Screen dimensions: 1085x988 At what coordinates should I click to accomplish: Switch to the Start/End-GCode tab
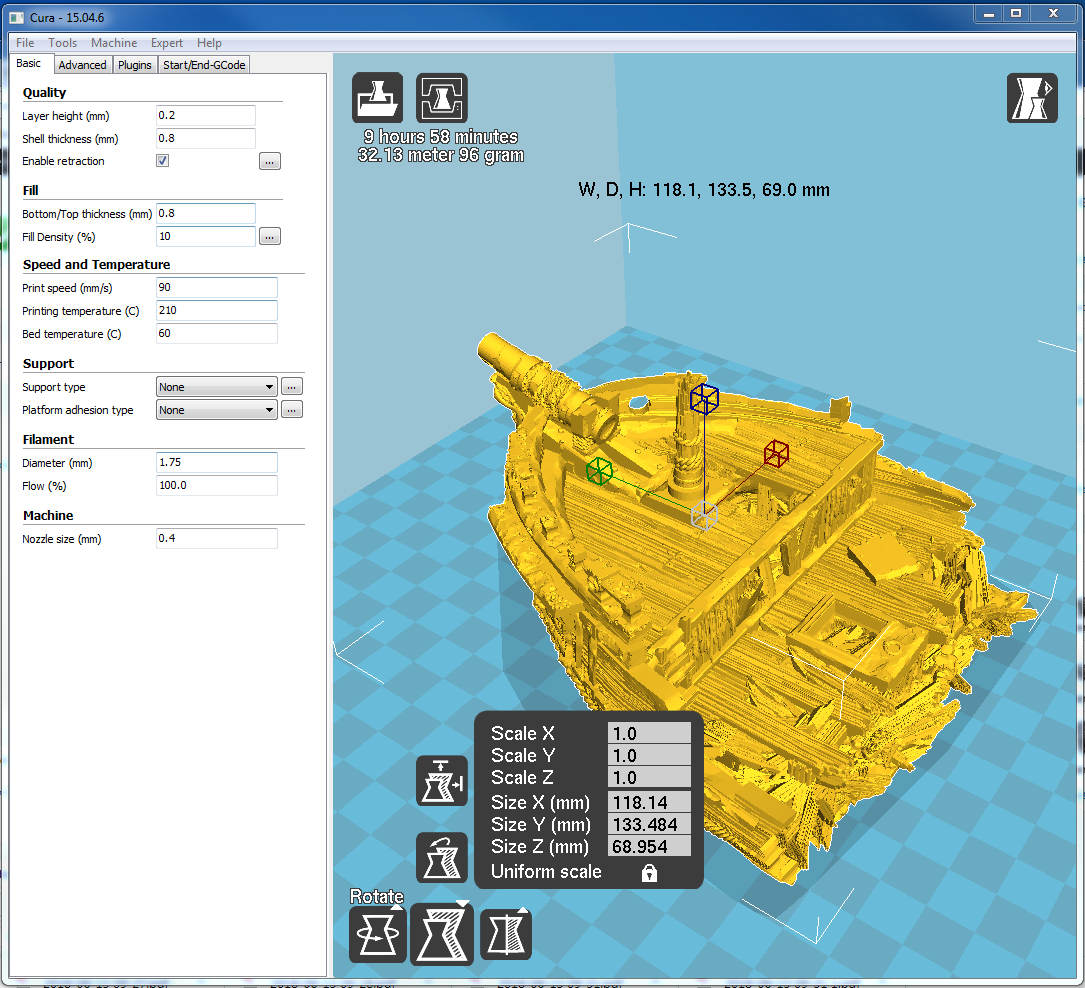click(x=204, y=65)
